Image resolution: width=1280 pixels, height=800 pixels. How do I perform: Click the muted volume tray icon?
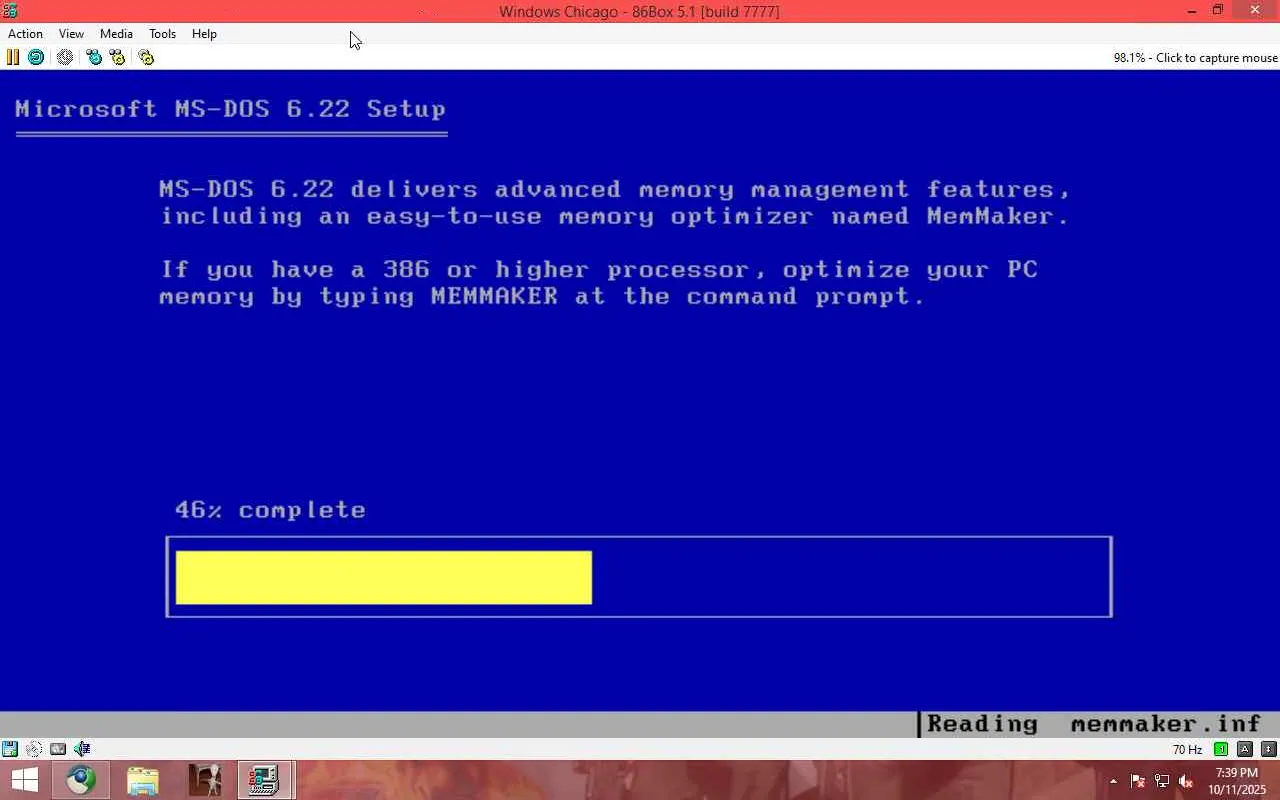(1186, 781)
